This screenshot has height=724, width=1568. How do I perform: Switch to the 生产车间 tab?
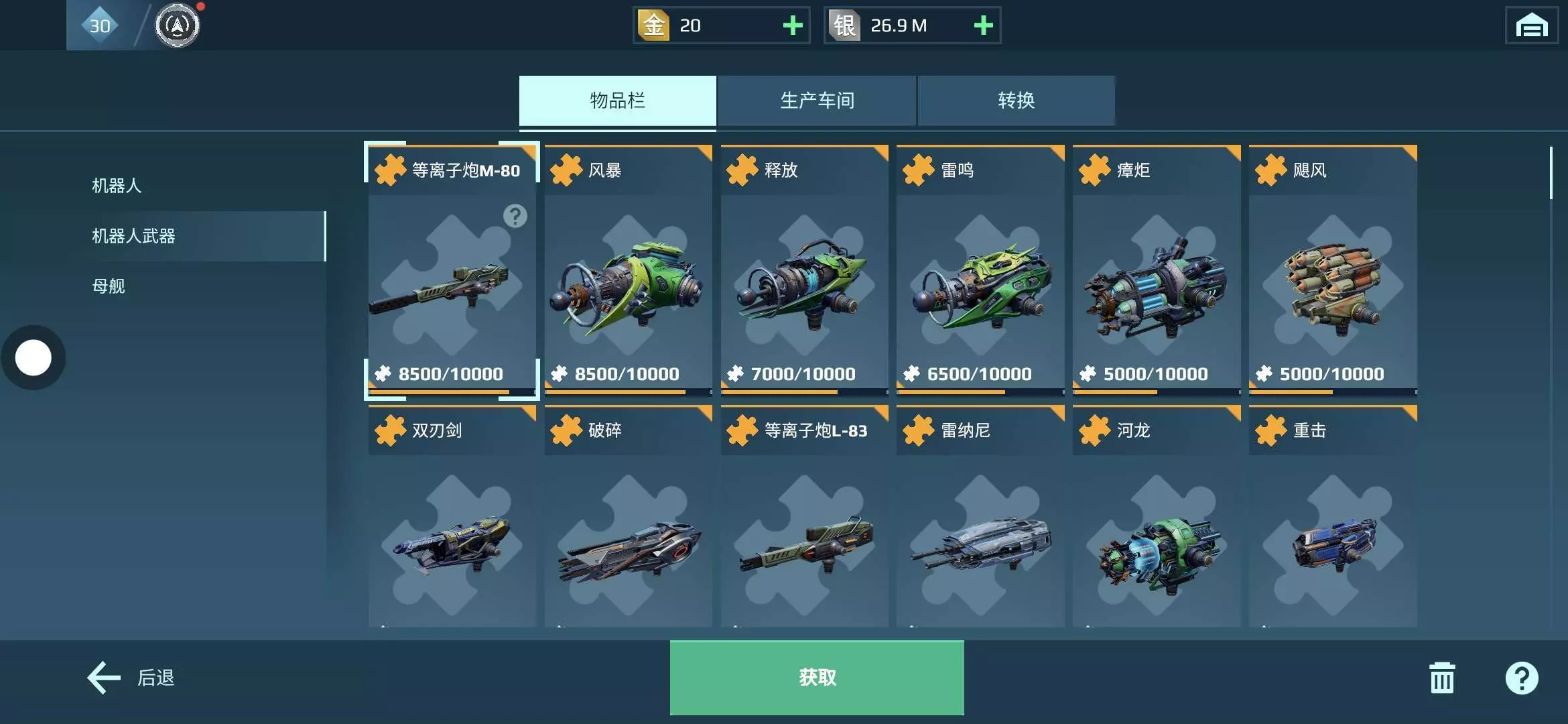pos(817,101)
